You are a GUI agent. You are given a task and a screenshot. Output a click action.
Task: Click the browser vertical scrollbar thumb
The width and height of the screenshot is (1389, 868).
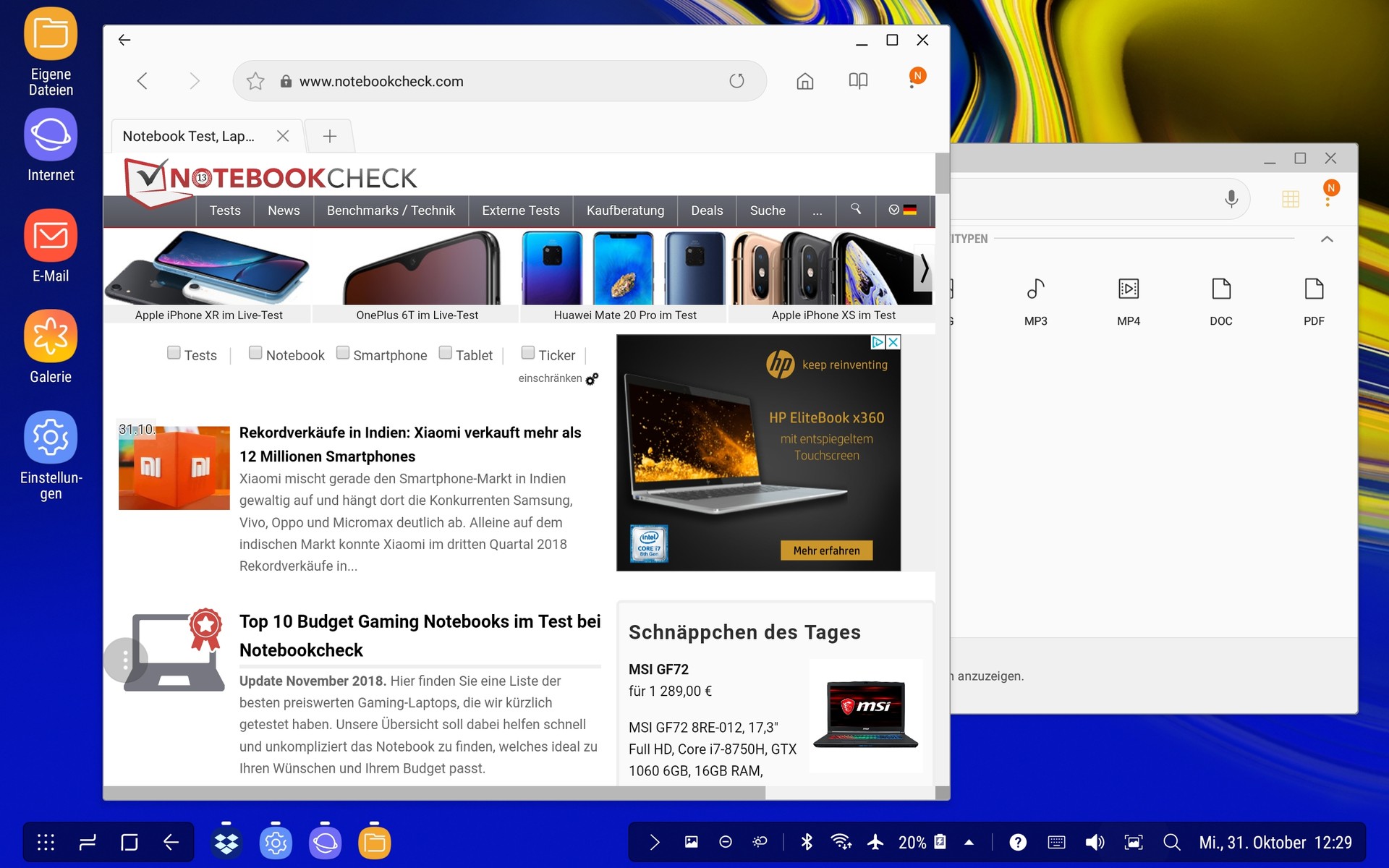click(942, 174)
